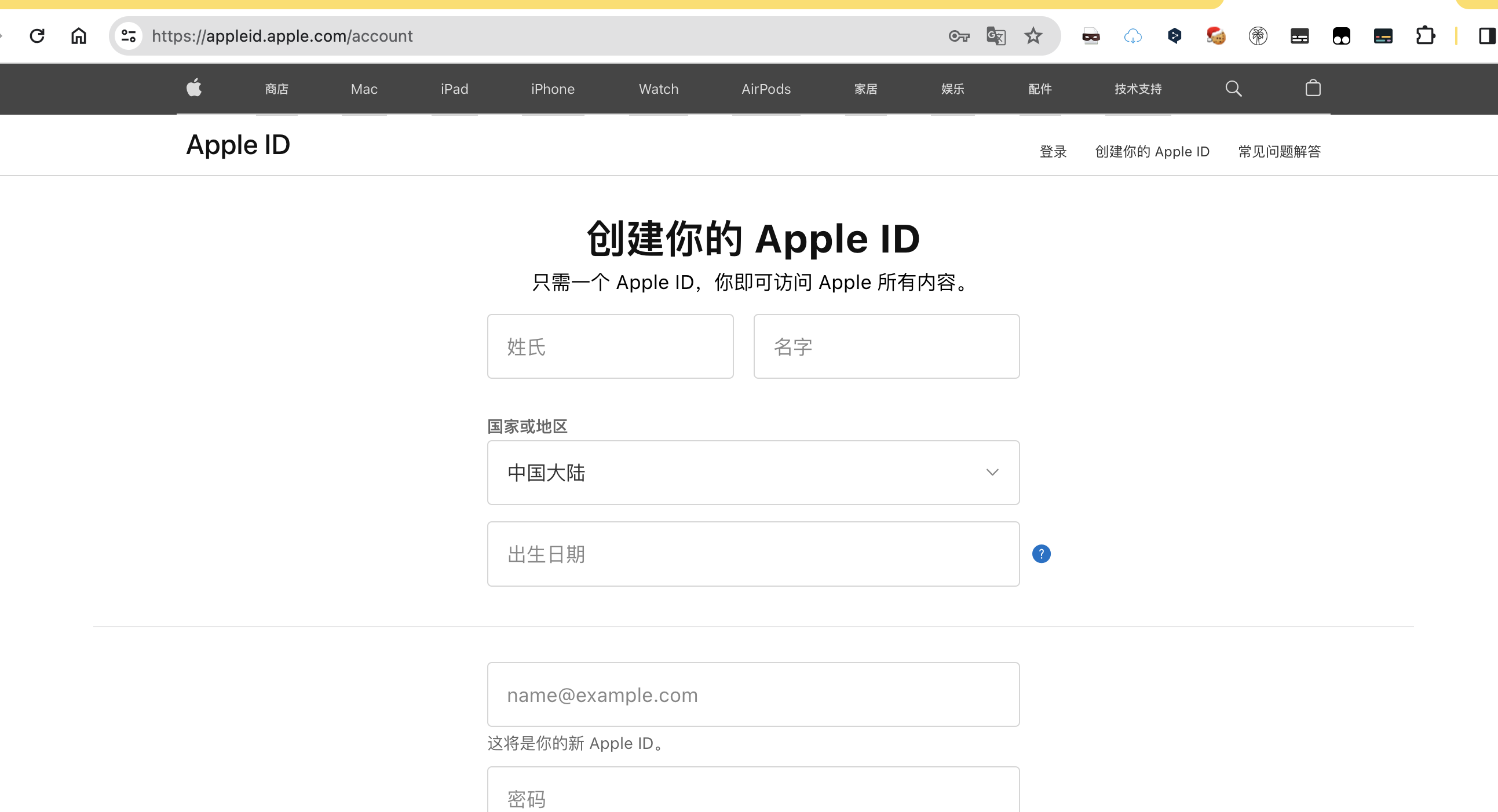Open the Mac navigation menu

pos(364,89)
